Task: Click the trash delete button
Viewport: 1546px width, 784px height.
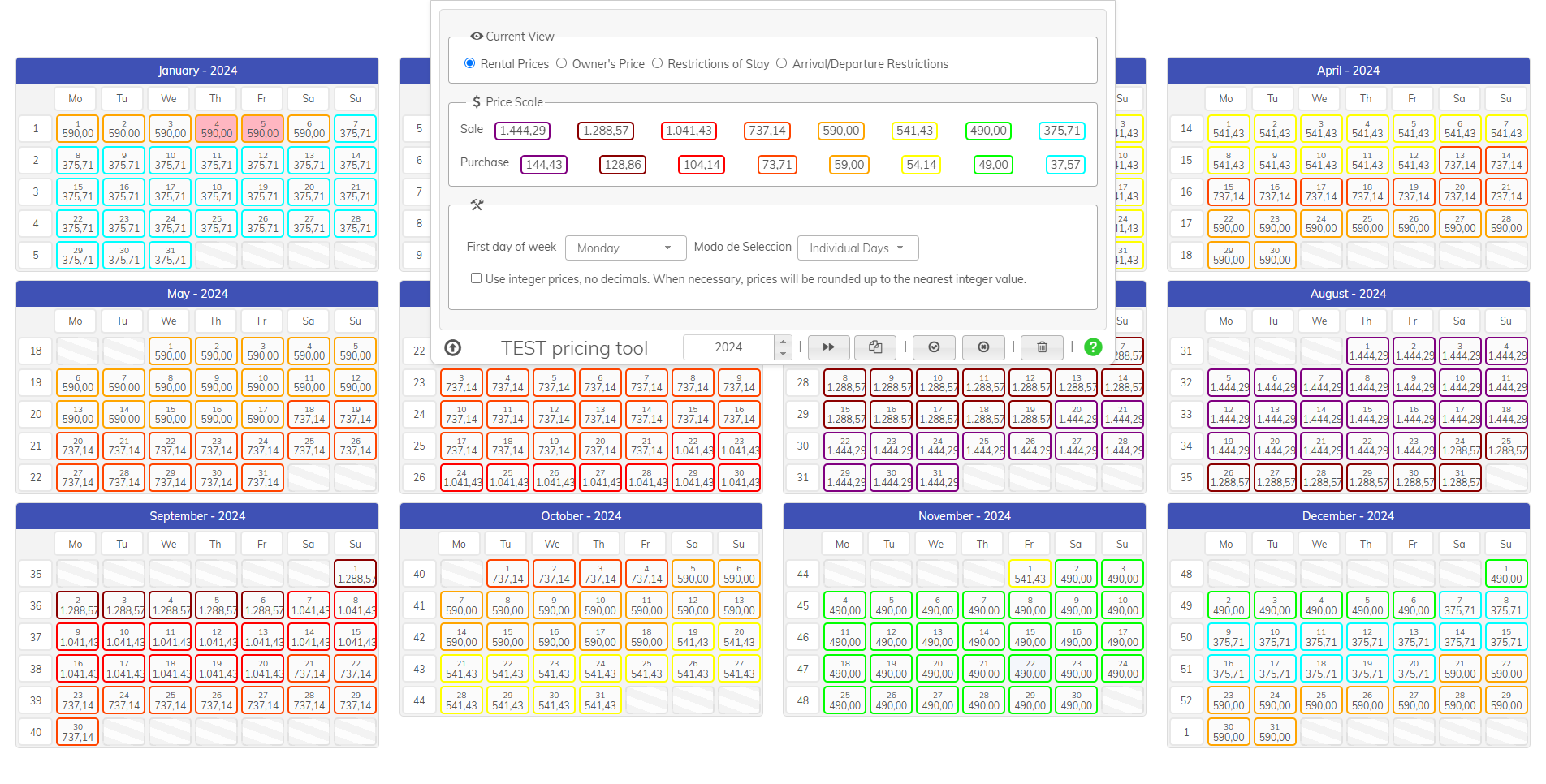Action: point(1042,347)
